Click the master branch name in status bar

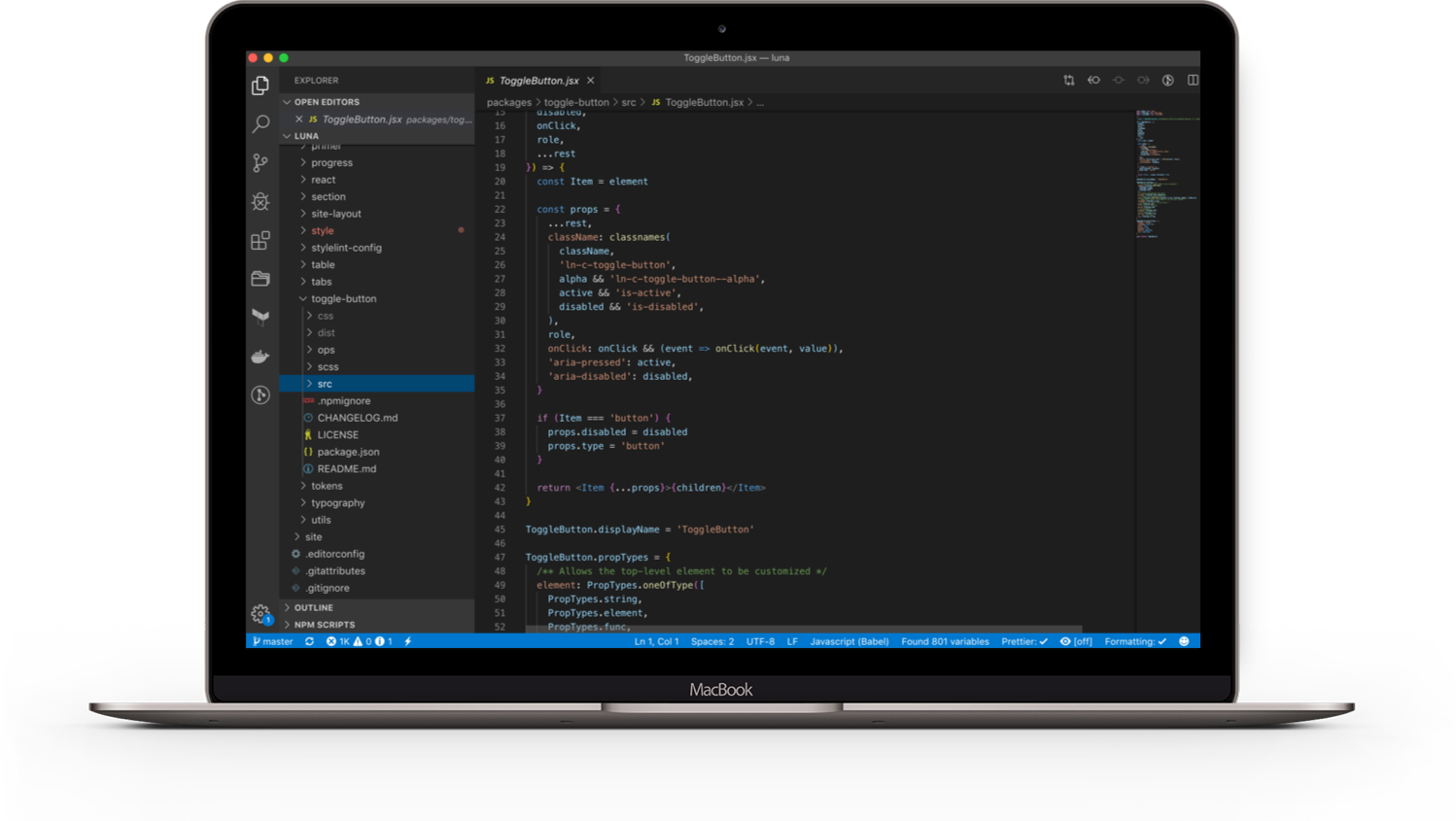[277, 641]
